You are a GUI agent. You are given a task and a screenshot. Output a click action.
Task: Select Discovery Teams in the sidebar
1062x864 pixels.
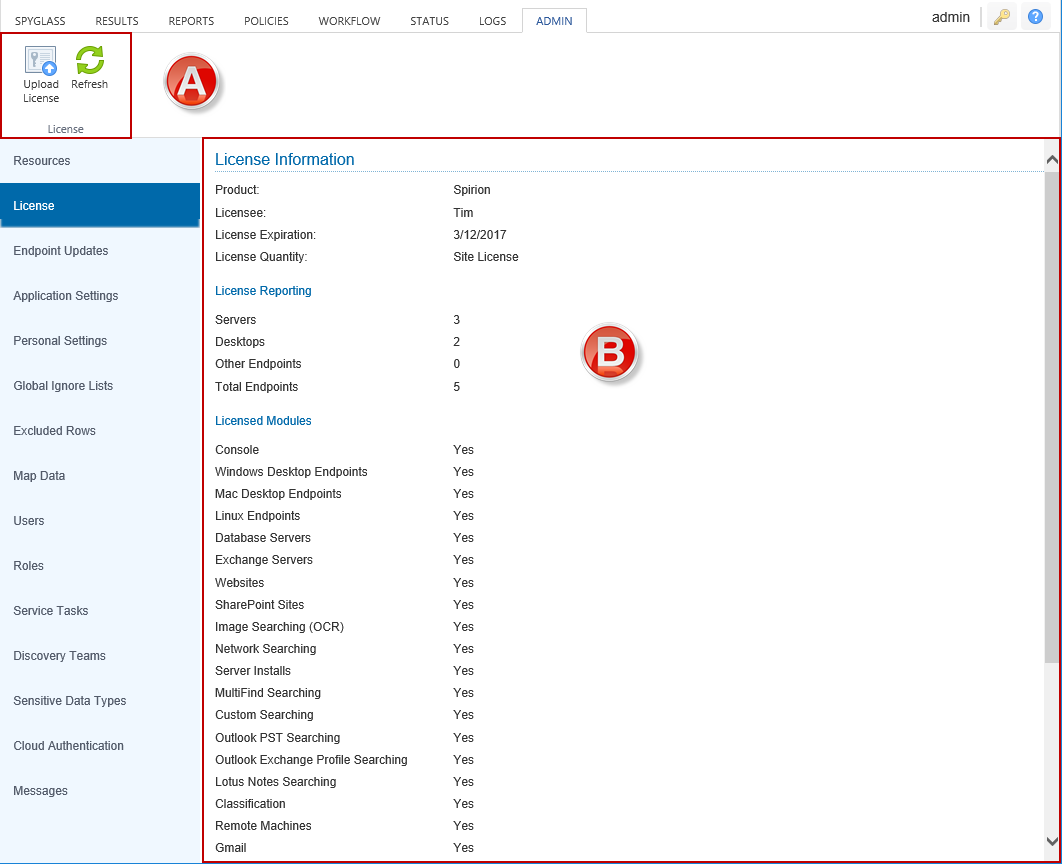(x=59, y=656)
